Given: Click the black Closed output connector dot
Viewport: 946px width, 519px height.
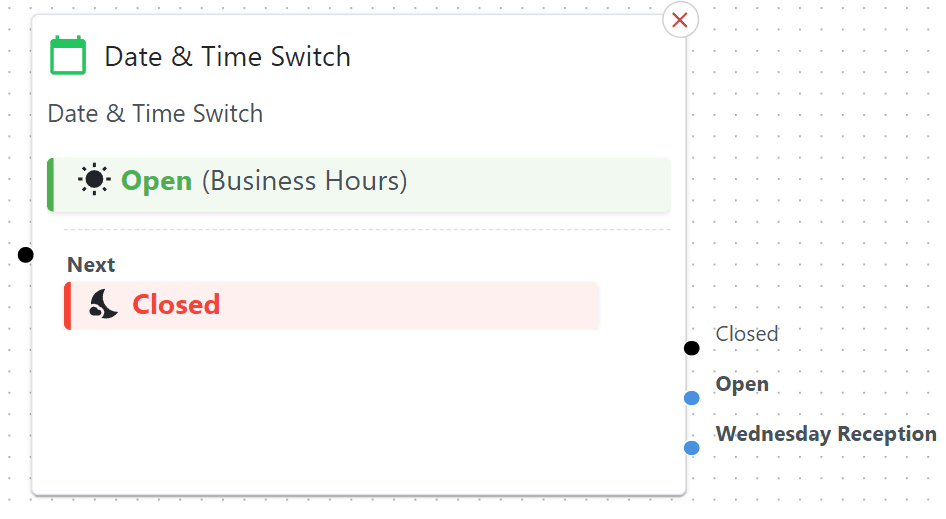Looking at the screenshot, I should coord(691,348).
